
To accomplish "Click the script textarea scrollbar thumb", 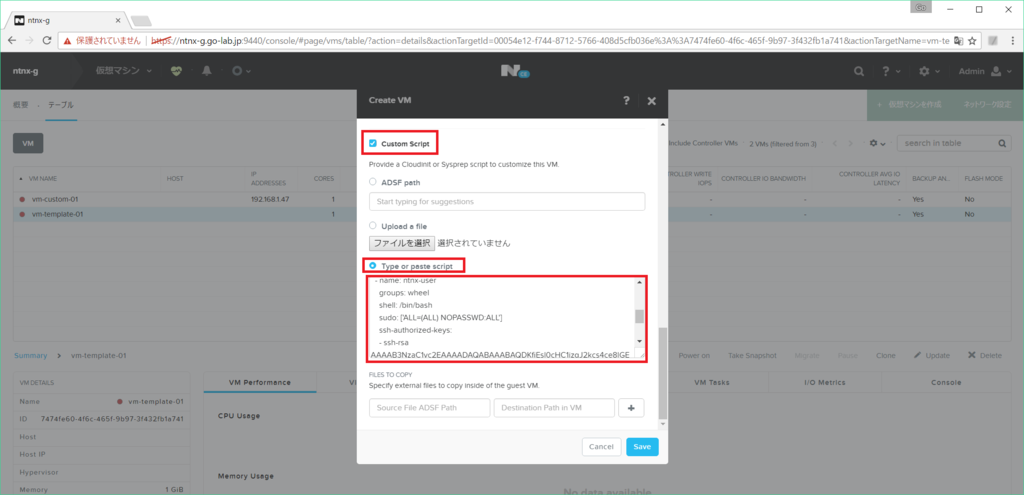I will [639, 316].
